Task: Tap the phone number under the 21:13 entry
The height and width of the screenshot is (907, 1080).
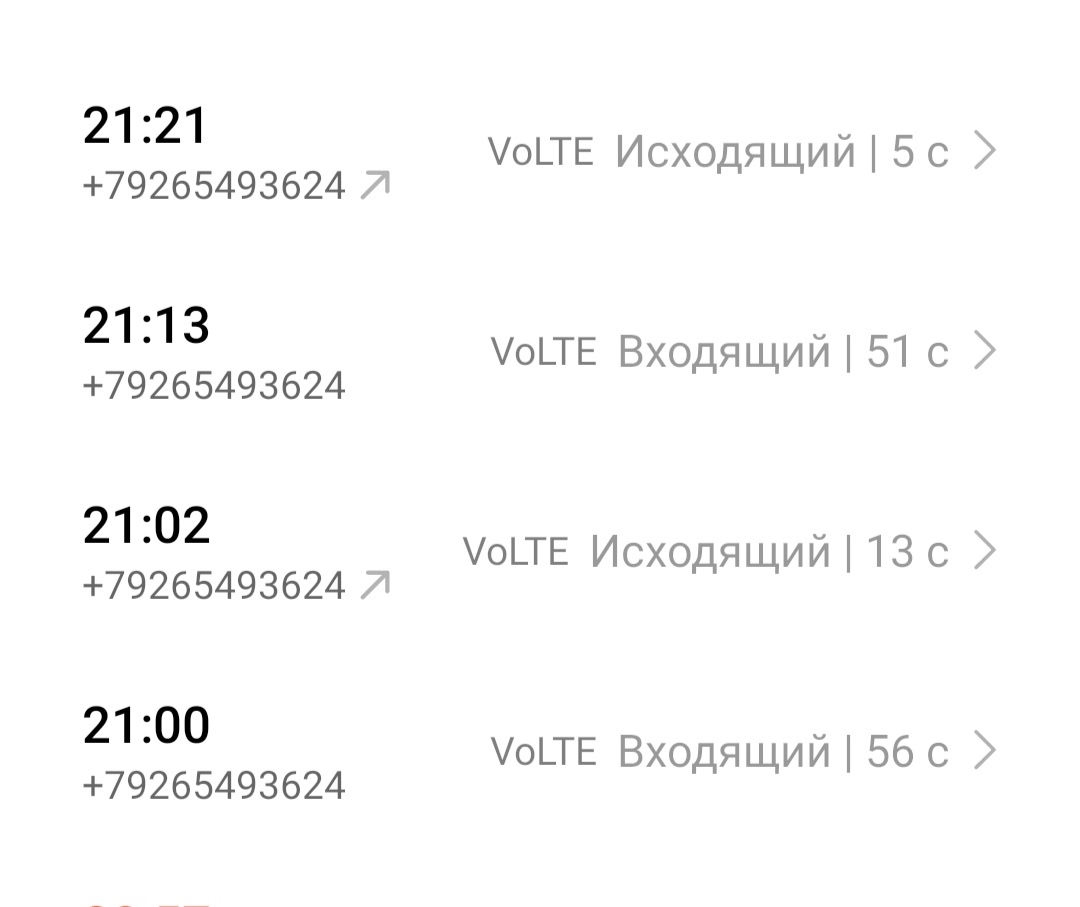Action: 214,386
